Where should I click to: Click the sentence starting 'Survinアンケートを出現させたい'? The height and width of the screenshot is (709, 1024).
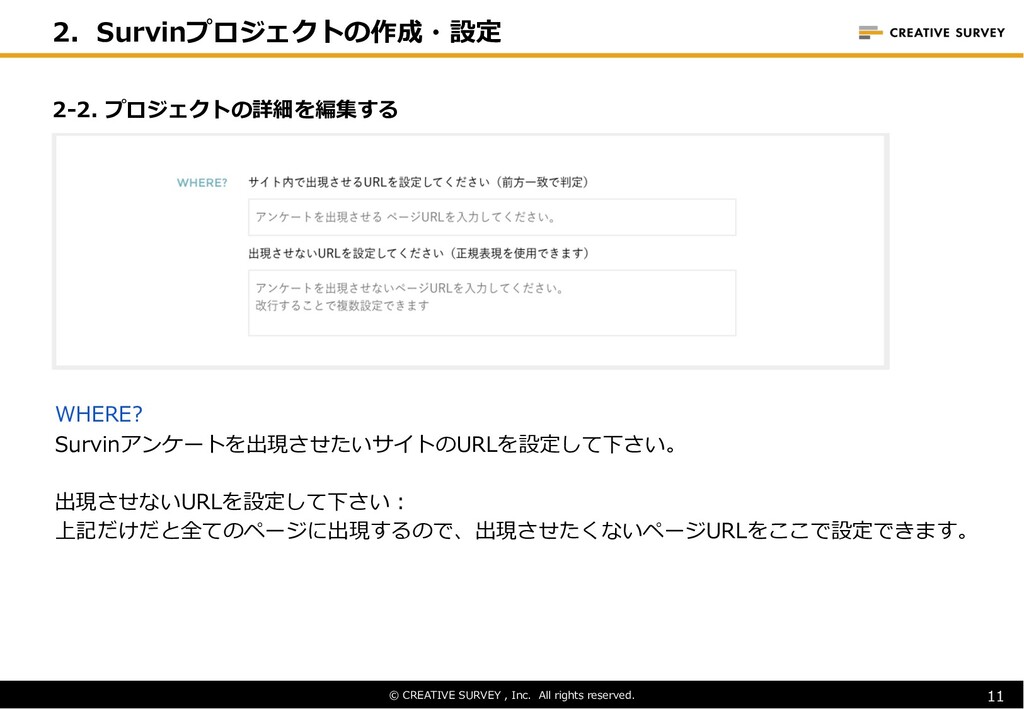(366, 445)
